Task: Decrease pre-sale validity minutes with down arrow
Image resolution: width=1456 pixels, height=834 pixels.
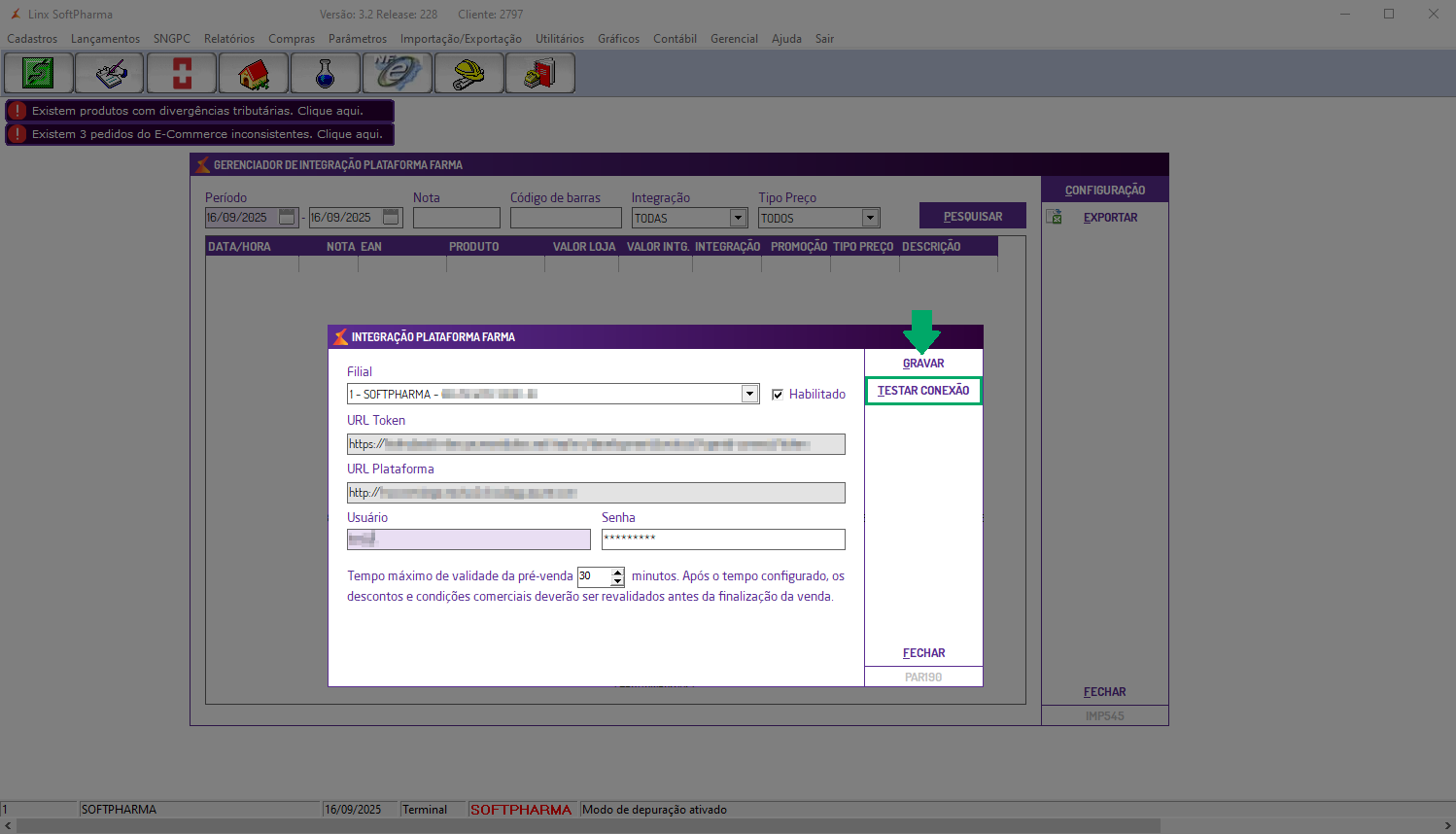Action: tap(617, 581)
